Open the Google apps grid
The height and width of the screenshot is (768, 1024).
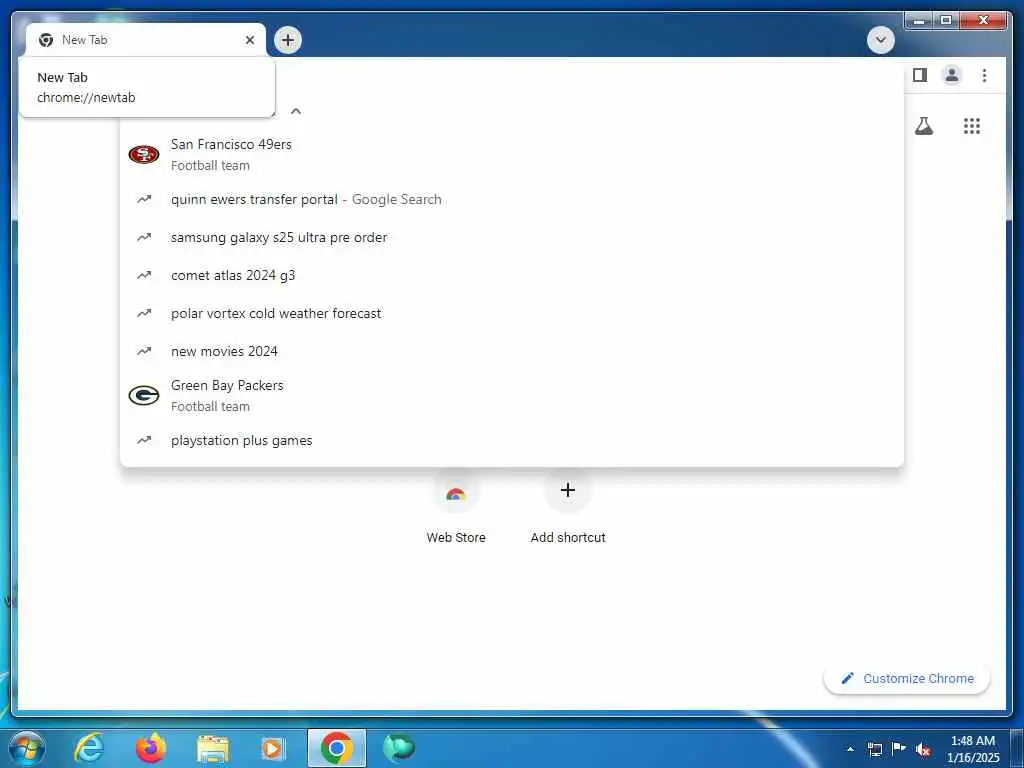pos(972,125)
